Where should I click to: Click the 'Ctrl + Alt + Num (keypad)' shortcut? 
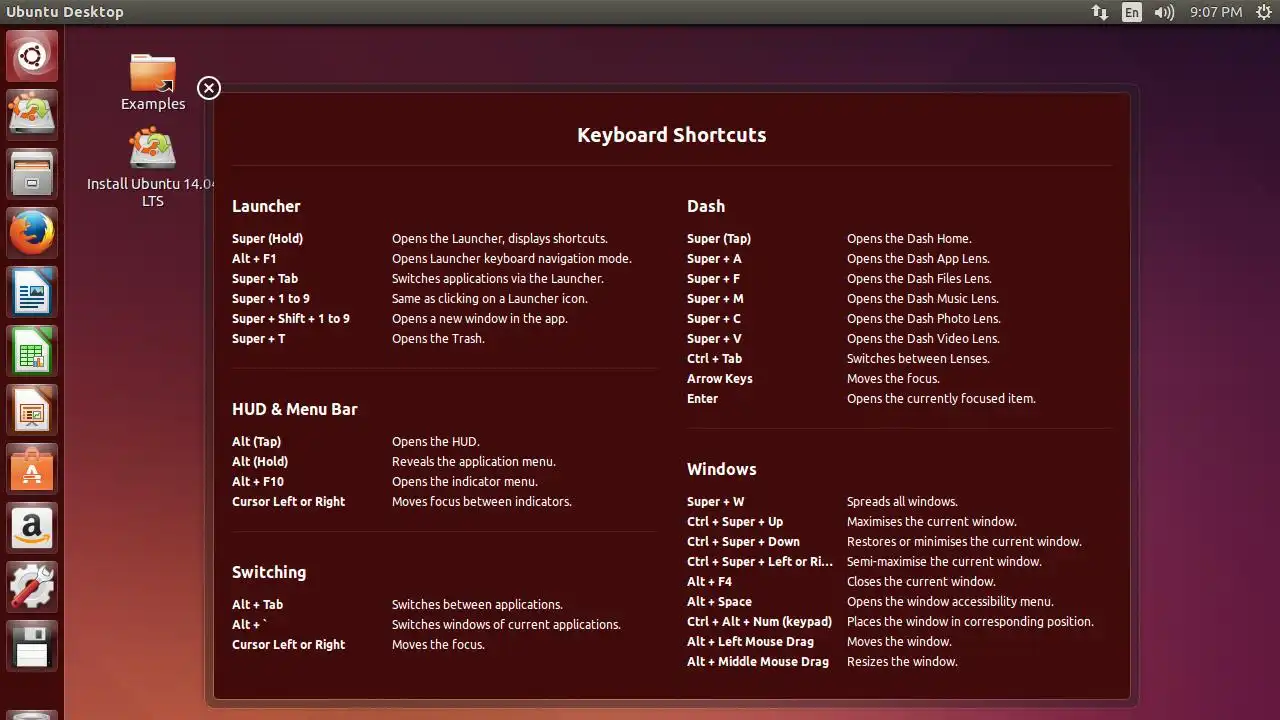(759, 622)
